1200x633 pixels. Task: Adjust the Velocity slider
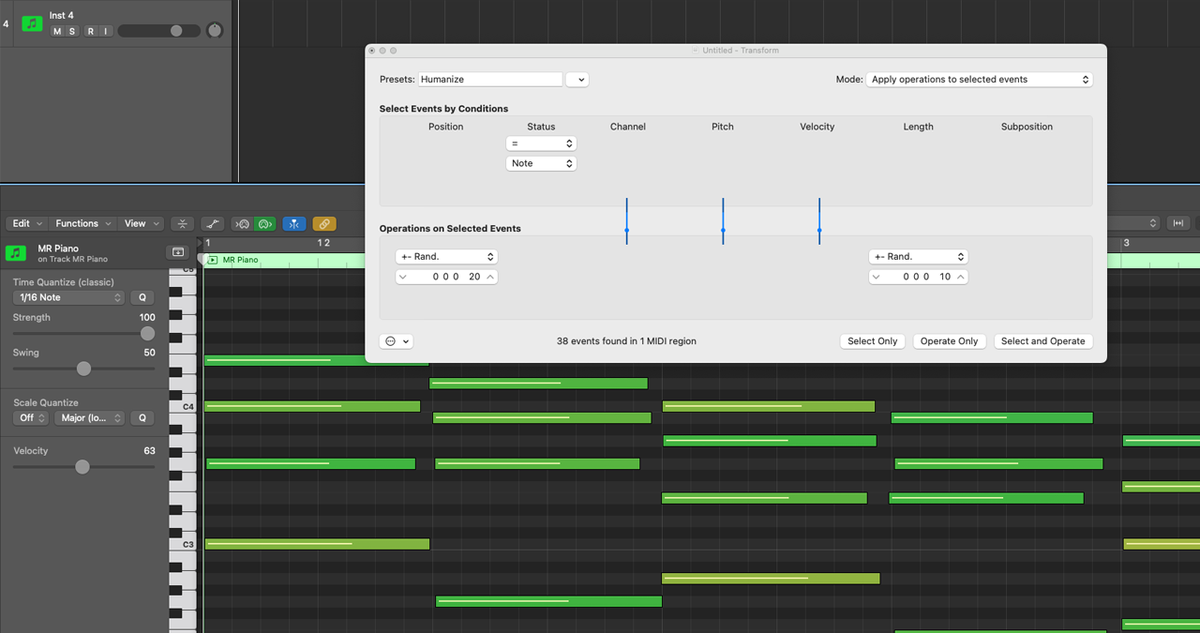pos(84,466)
